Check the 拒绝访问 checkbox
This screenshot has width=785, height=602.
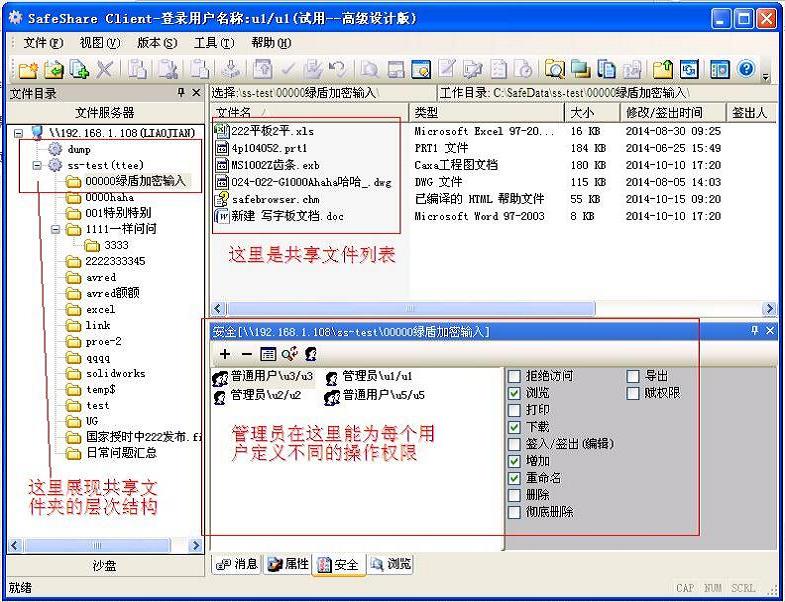[514, 376]
